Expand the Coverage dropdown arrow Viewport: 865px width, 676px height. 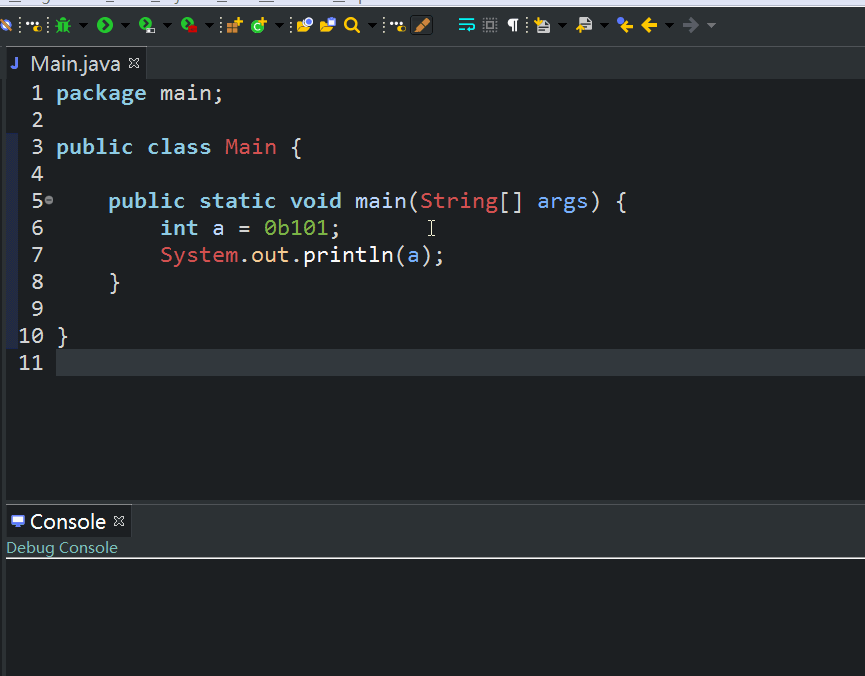[x=167, y=25]
